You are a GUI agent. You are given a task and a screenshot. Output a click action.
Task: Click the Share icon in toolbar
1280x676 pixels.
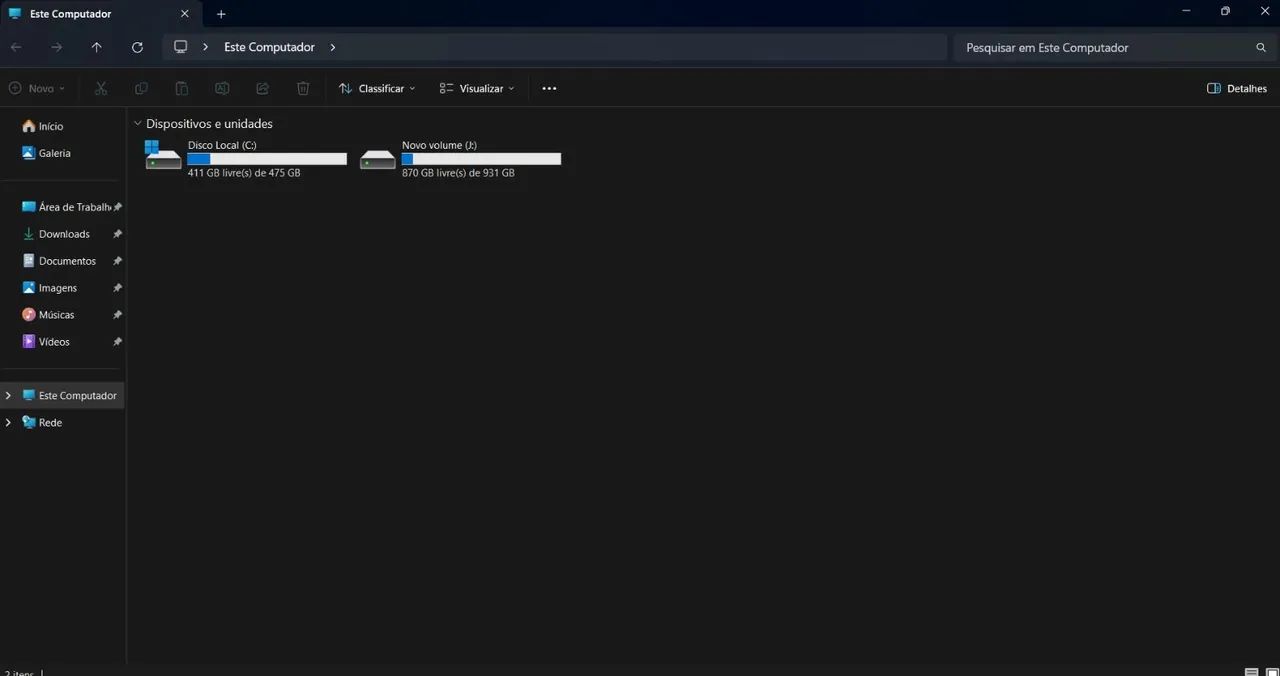(x=262, y=88)
